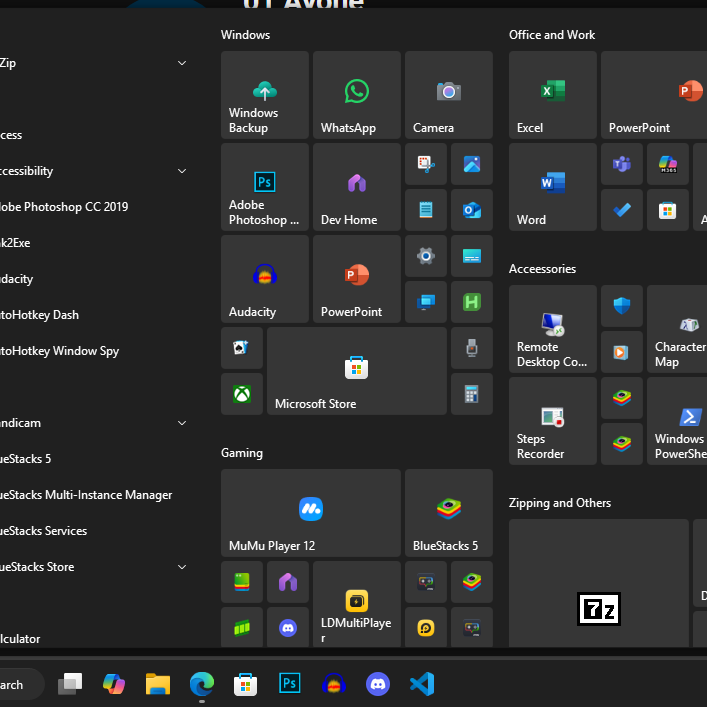This screenshot has height=707, width=707.
Task: Open the Outlook small tile
Action: [x=472, y=210]
